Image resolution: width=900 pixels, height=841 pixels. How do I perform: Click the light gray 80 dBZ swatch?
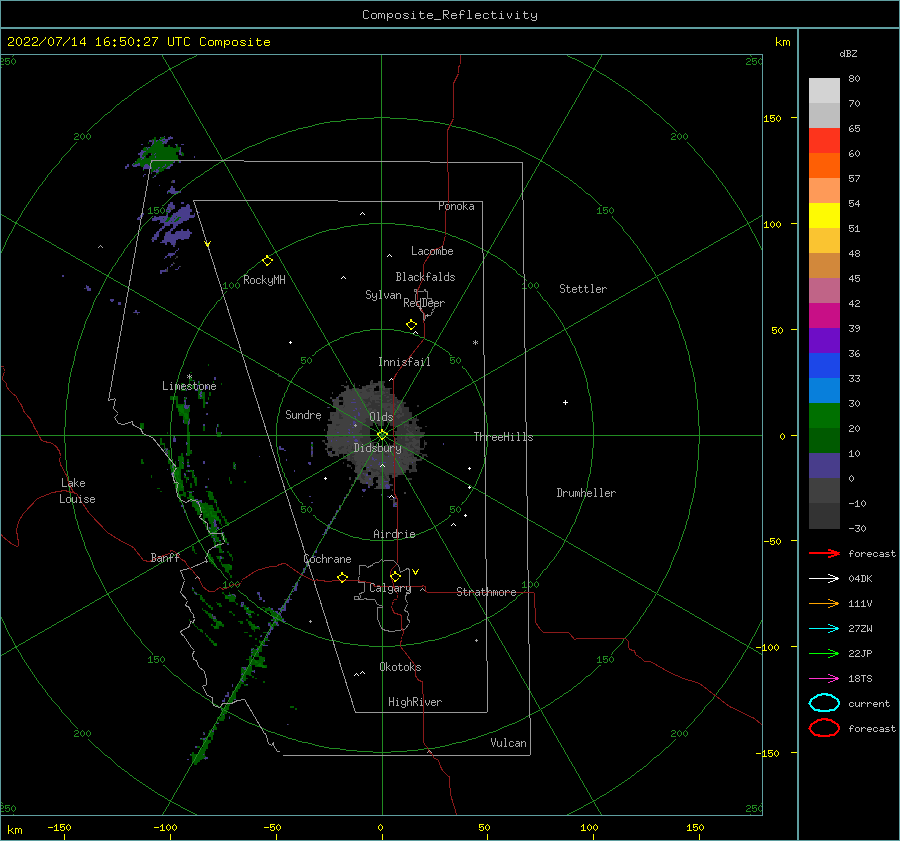(824, 91)
